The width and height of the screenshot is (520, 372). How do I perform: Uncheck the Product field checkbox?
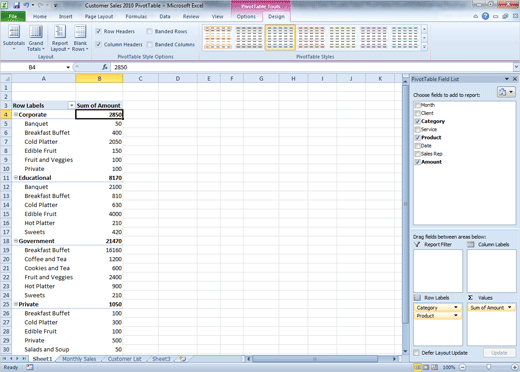coord(417,137)
